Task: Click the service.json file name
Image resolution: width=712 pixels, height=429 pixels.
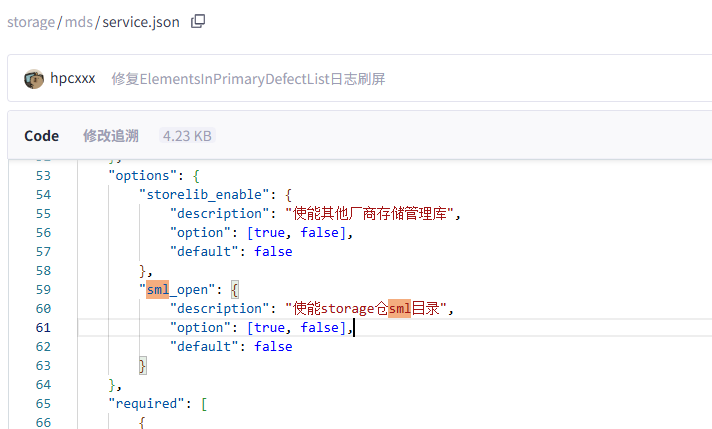Action: tap(141, 22)
